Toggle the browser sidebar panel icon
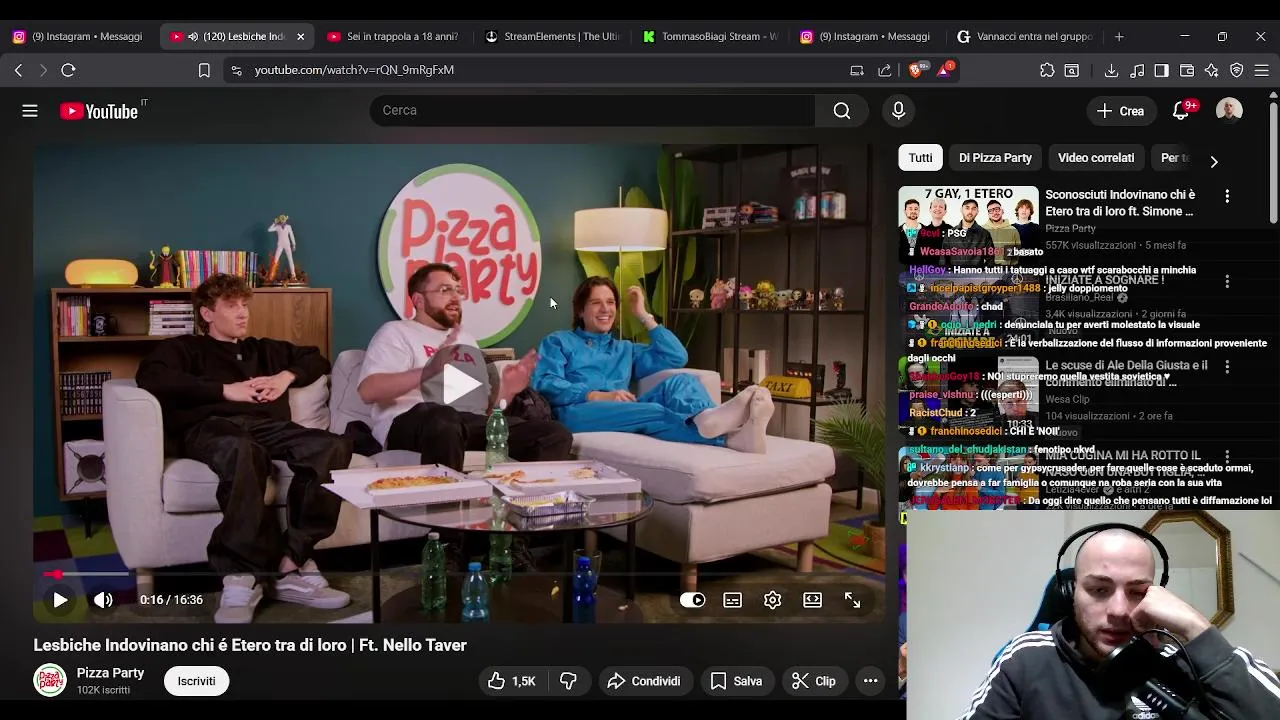 click(1161, 70)
